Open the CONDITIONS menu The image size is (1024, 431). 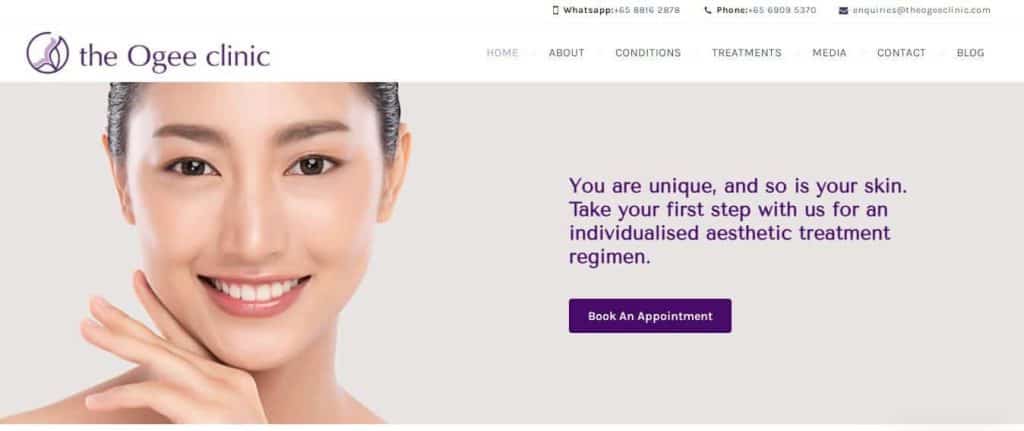648,53
